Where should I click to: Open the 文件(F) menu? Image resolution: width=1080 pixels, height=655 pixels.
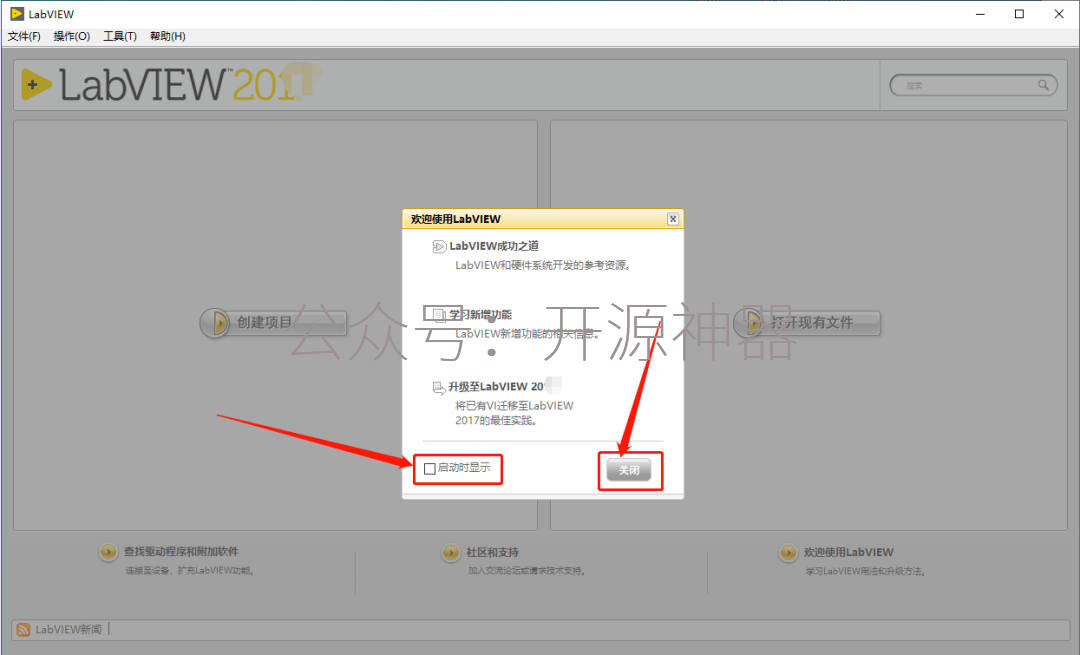tap(24, 37)
